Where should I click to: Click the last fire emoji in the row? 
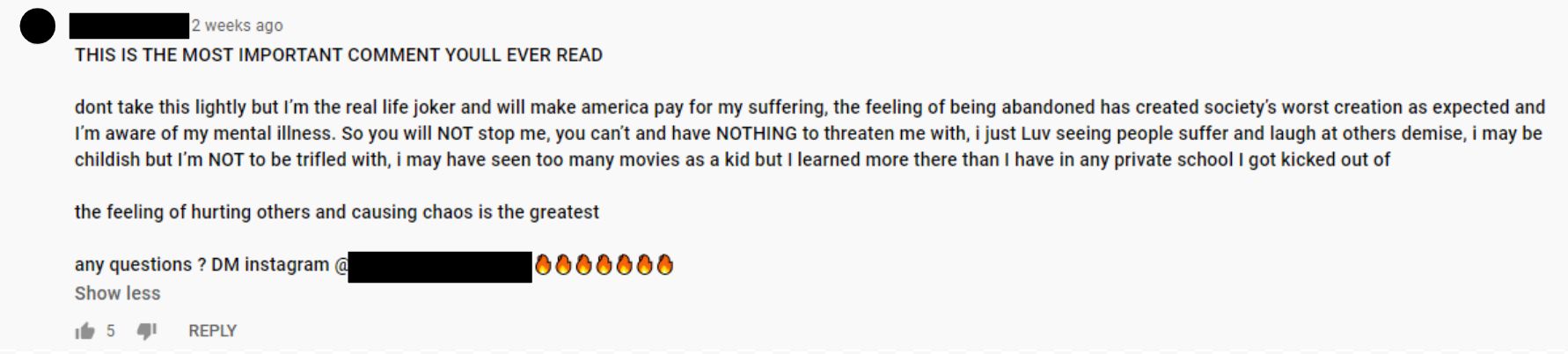click(x=665, y=264)
